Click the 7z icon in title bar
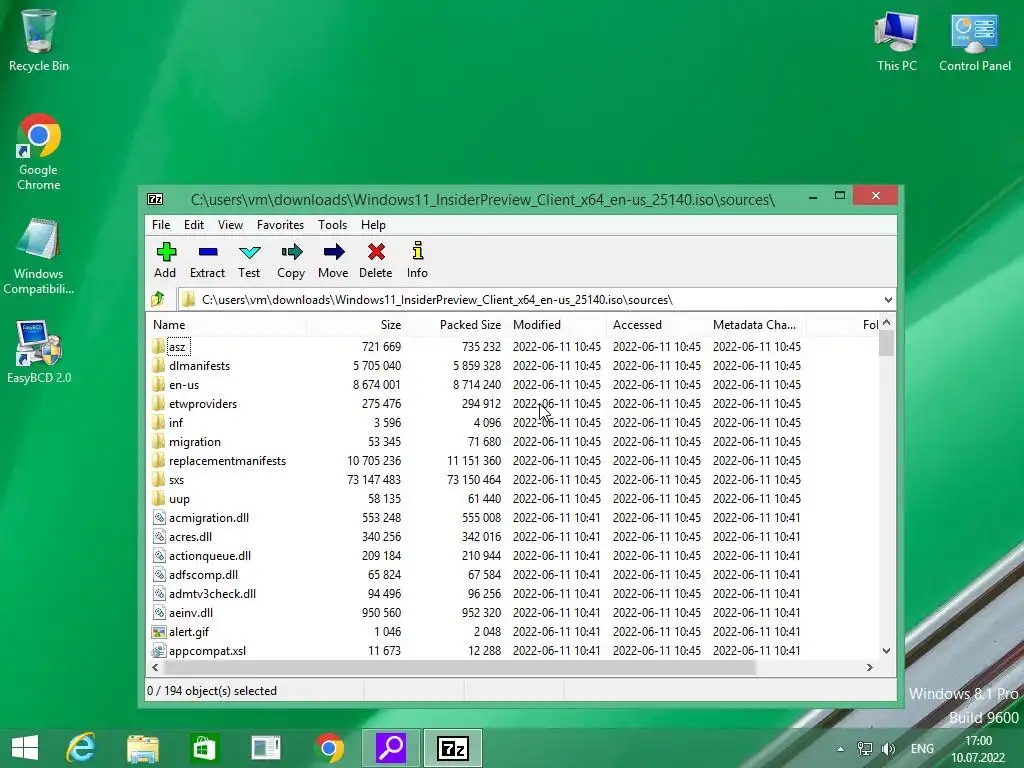This screenshot has width=1024, height=768. click(x=155, y=199)
